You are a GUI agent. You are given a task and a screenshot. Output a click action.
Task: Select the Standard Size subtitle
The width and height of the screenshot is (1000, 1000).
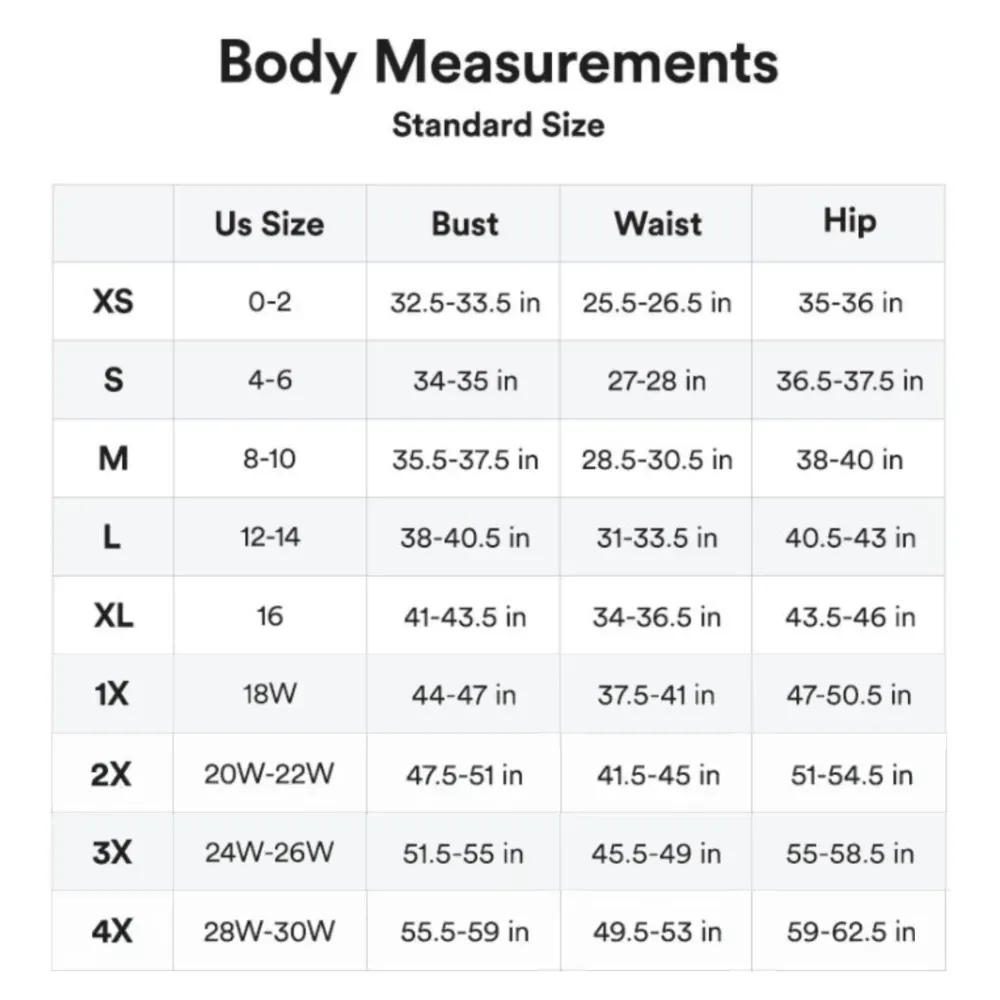498,124
